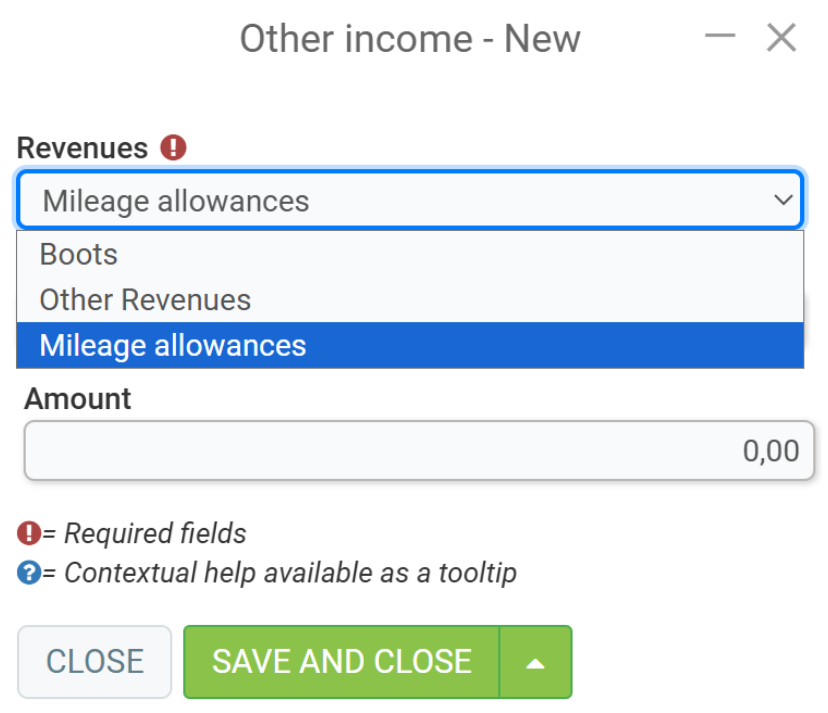The height and width of the screenshot is (713, 828).
Task: Expand the Save and Close split-button arrow
Action: 535,662
